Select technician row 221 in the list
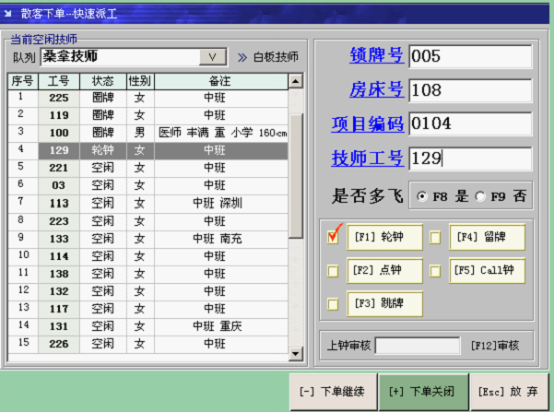The height and width of the screenshot is (412, 554). pos(148,167)
